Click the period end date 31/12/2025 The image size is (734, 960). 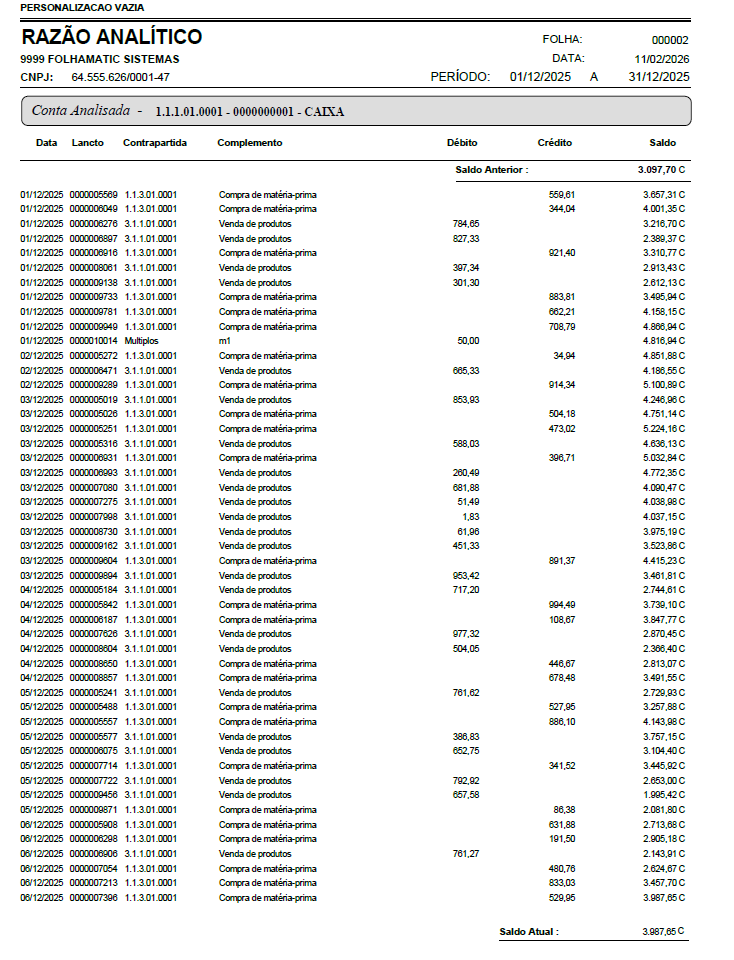coord(658,77)
